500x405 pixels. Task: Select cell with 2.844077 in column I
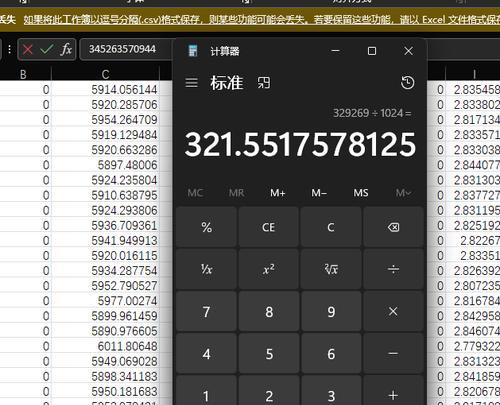[473, 165]
